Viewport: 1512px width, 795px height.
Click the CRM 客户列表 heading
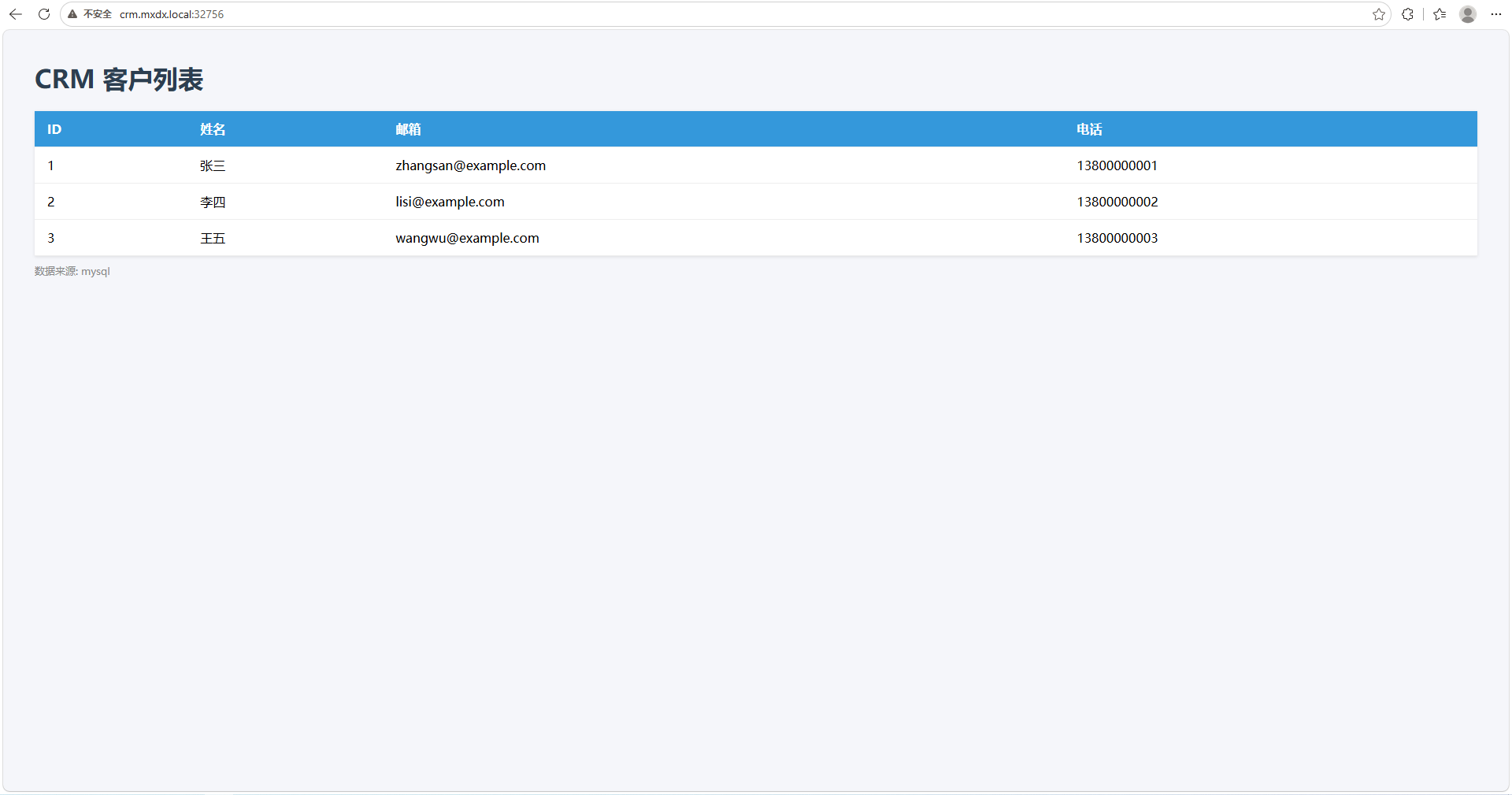click(119, 80)
